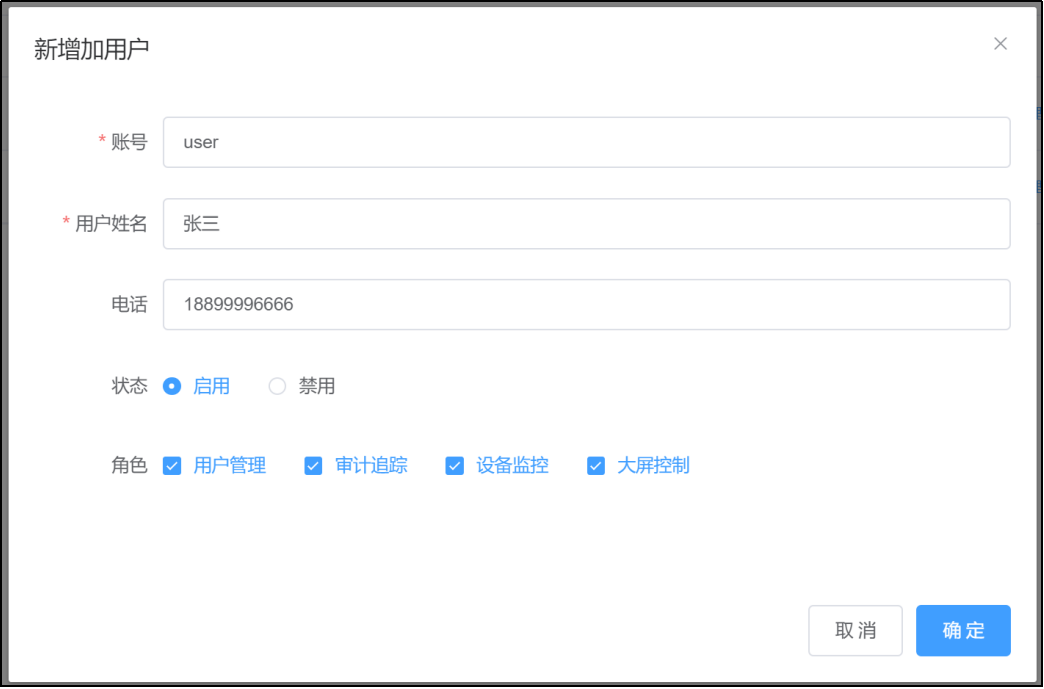Uncheck the 大屏控制 role checkbox
The image size is (1044, 689).
596,466
